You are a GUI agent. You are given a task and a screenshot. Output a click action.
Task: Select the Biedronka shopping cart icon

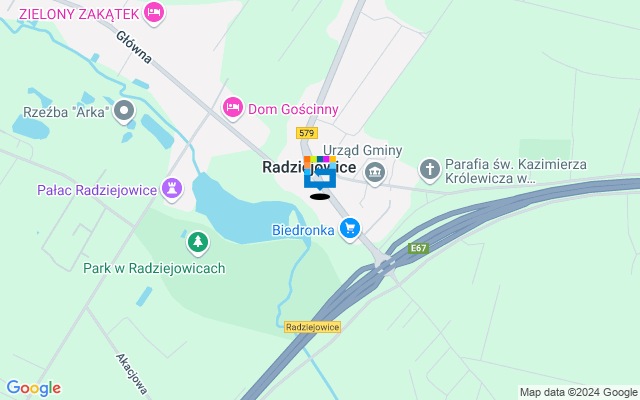pos(350,229)
